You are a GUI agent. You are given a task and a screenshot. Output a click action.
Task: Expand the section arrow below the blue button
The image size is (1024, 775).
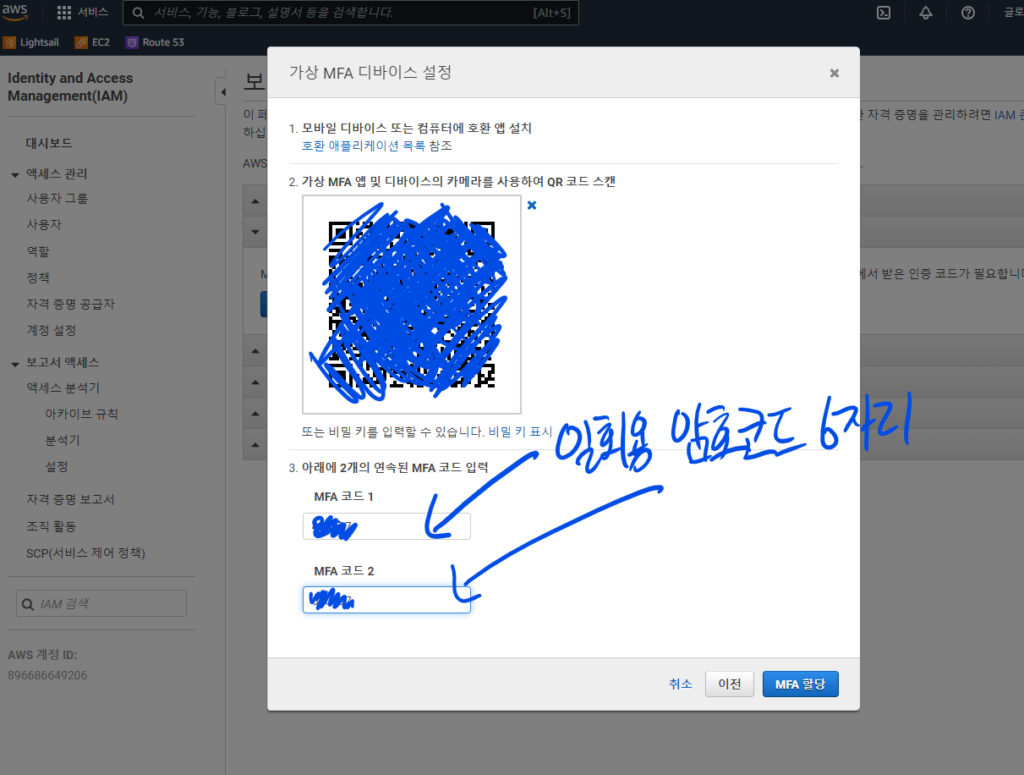click(255, 351)
